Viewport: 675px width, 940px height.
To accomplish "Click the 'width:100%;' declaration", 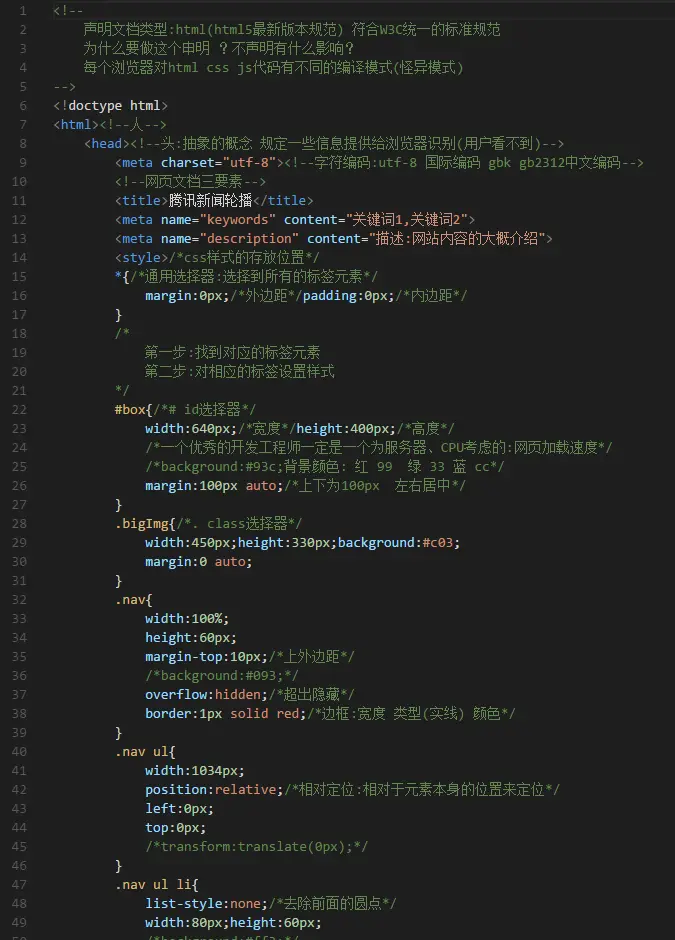I will click(187, 619).
